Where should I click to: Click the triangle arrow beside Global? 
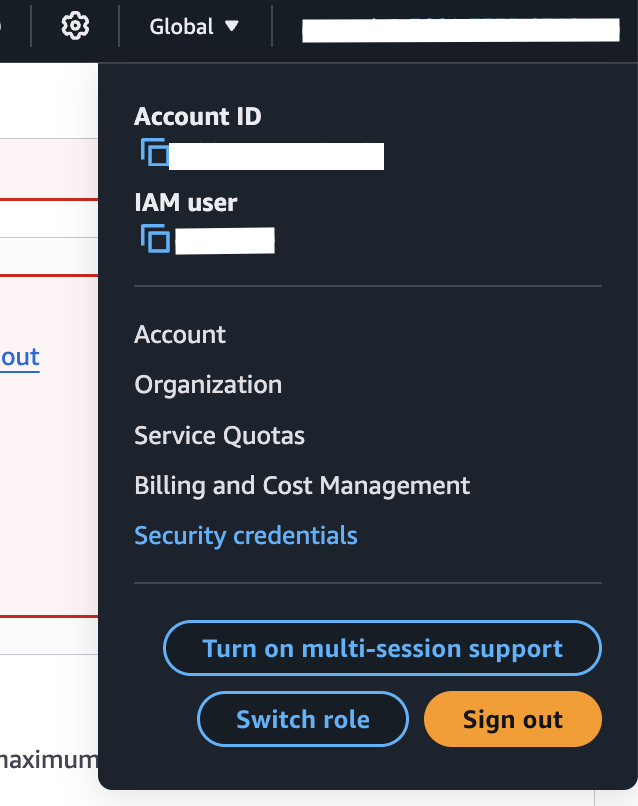tap(232, 26)
